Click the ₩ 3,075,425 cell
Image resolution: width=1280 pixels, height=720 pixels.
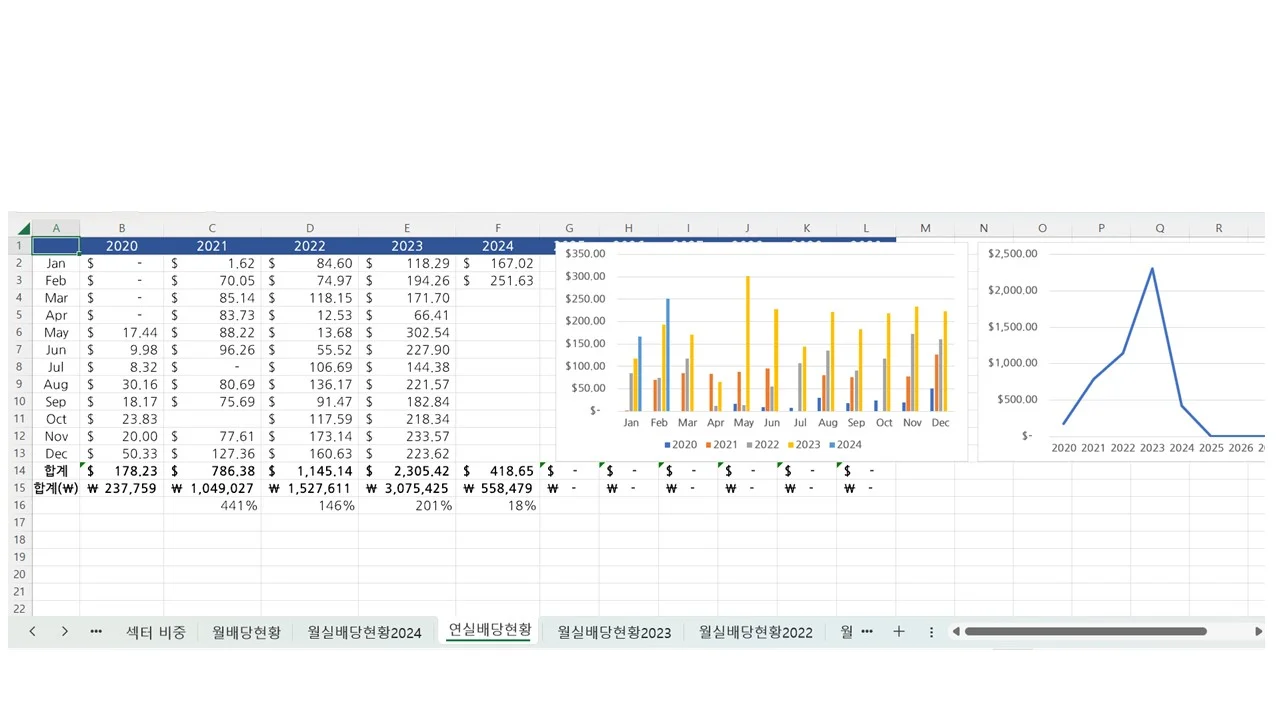[x=407, y=488]
